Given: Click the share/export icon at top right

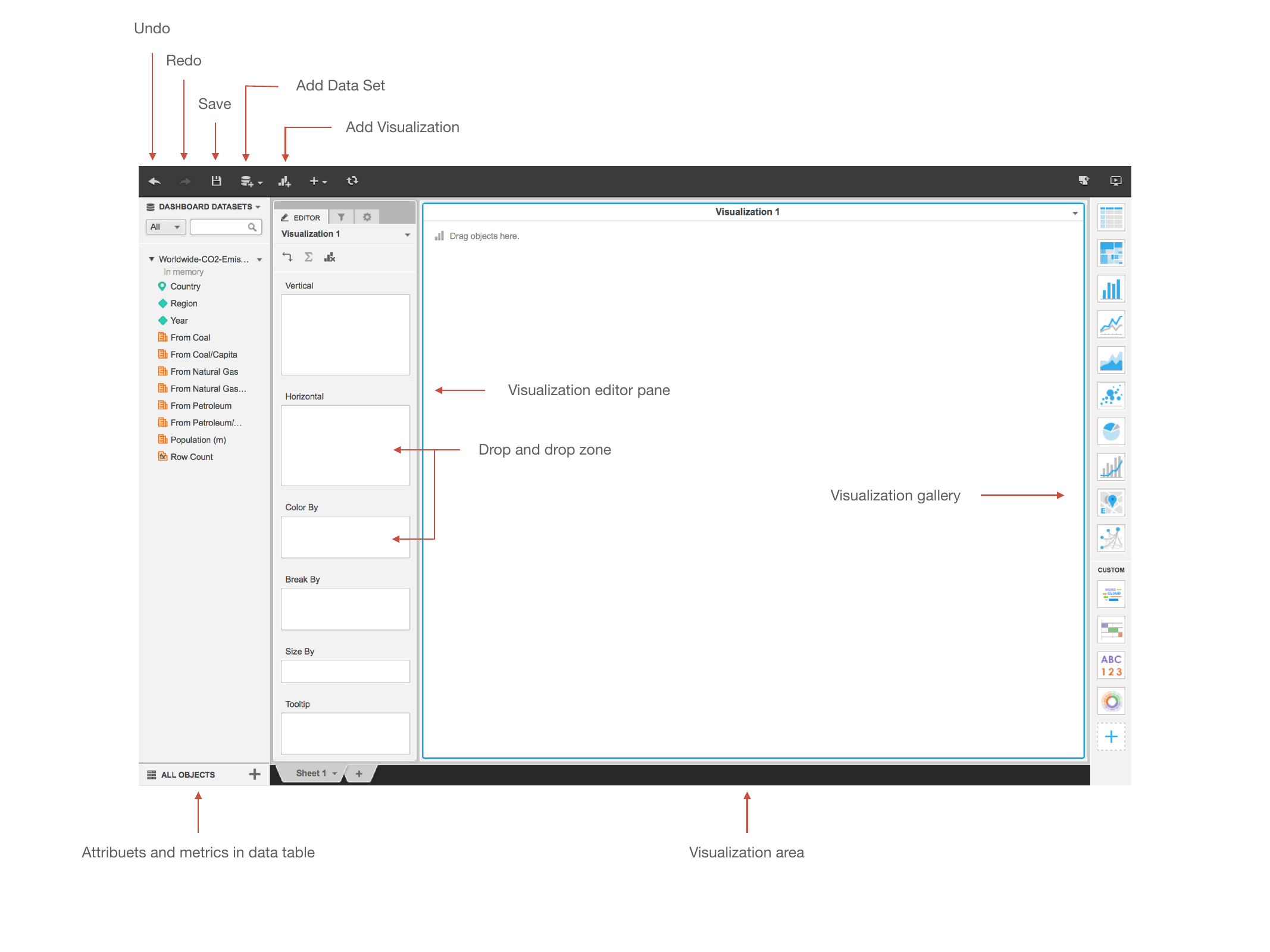Looking at the screenshot, I should 1084,181.
